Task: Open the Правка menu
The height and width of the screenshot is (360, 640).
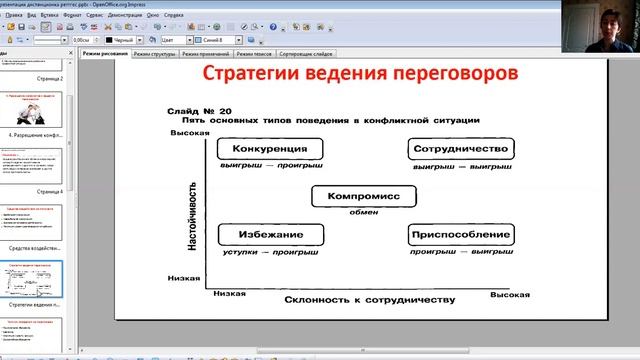Action: pos(14,15)
